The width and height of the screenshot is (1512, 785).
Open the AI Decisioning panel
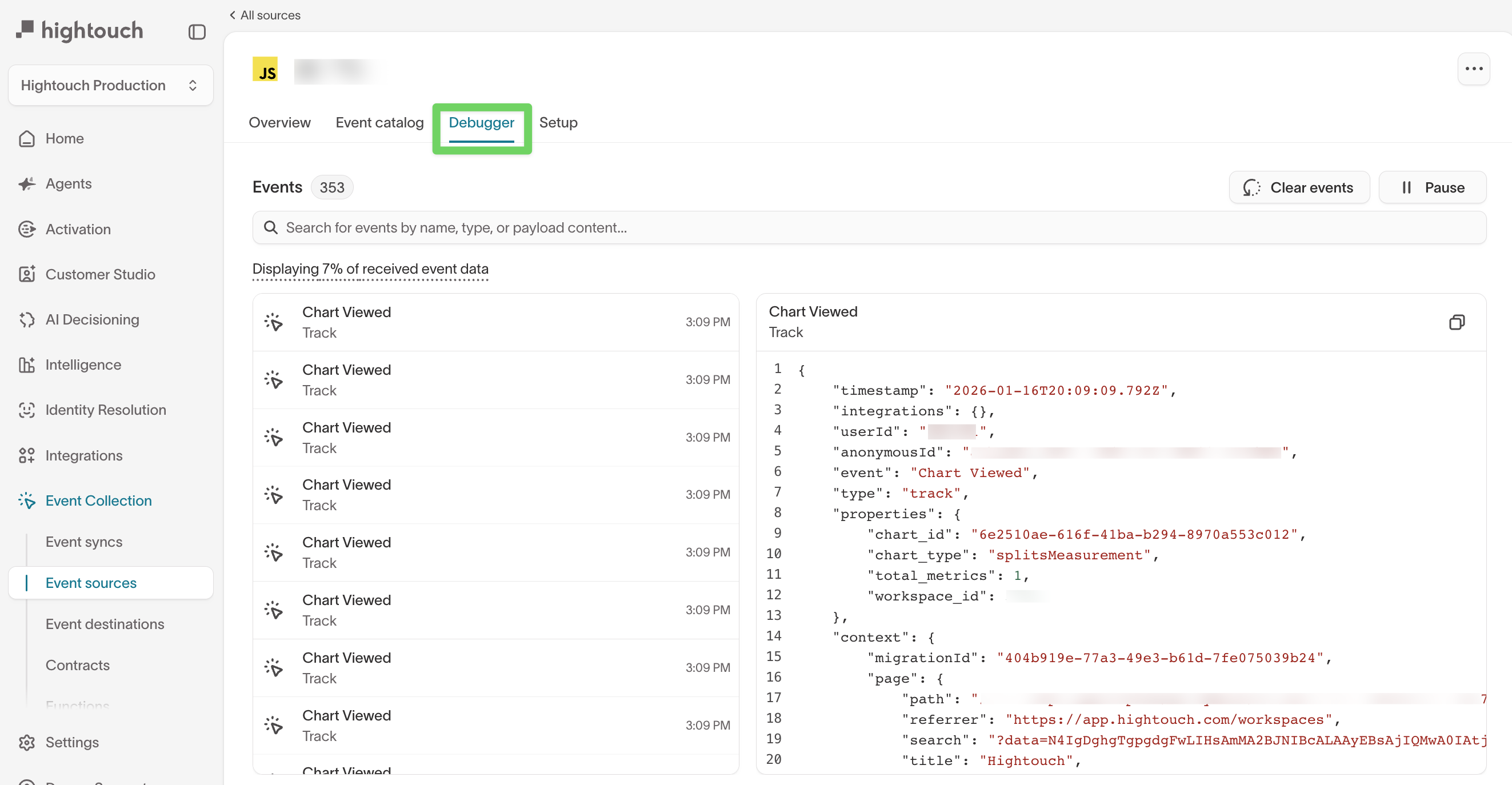[x=93, y=319]
